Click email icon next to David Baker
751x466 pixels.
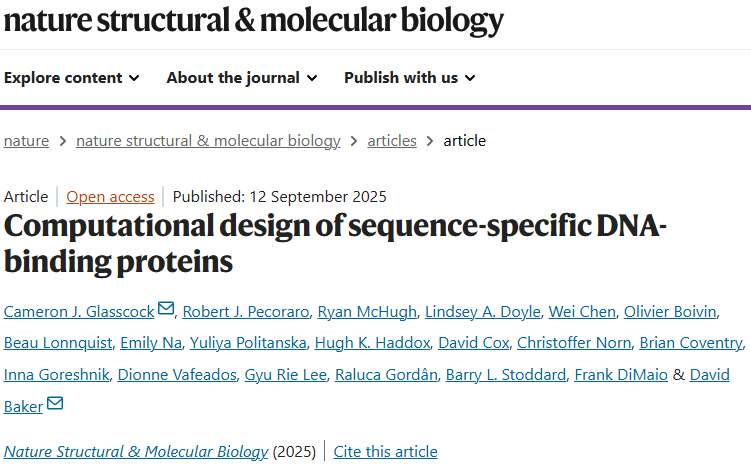point(55,403)
